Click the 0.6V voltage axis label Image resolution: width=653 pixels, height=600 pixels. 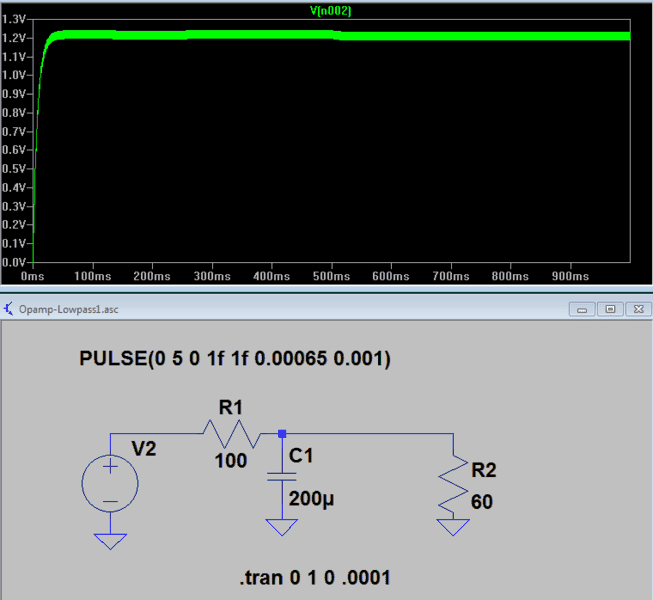tap(14, 150)
